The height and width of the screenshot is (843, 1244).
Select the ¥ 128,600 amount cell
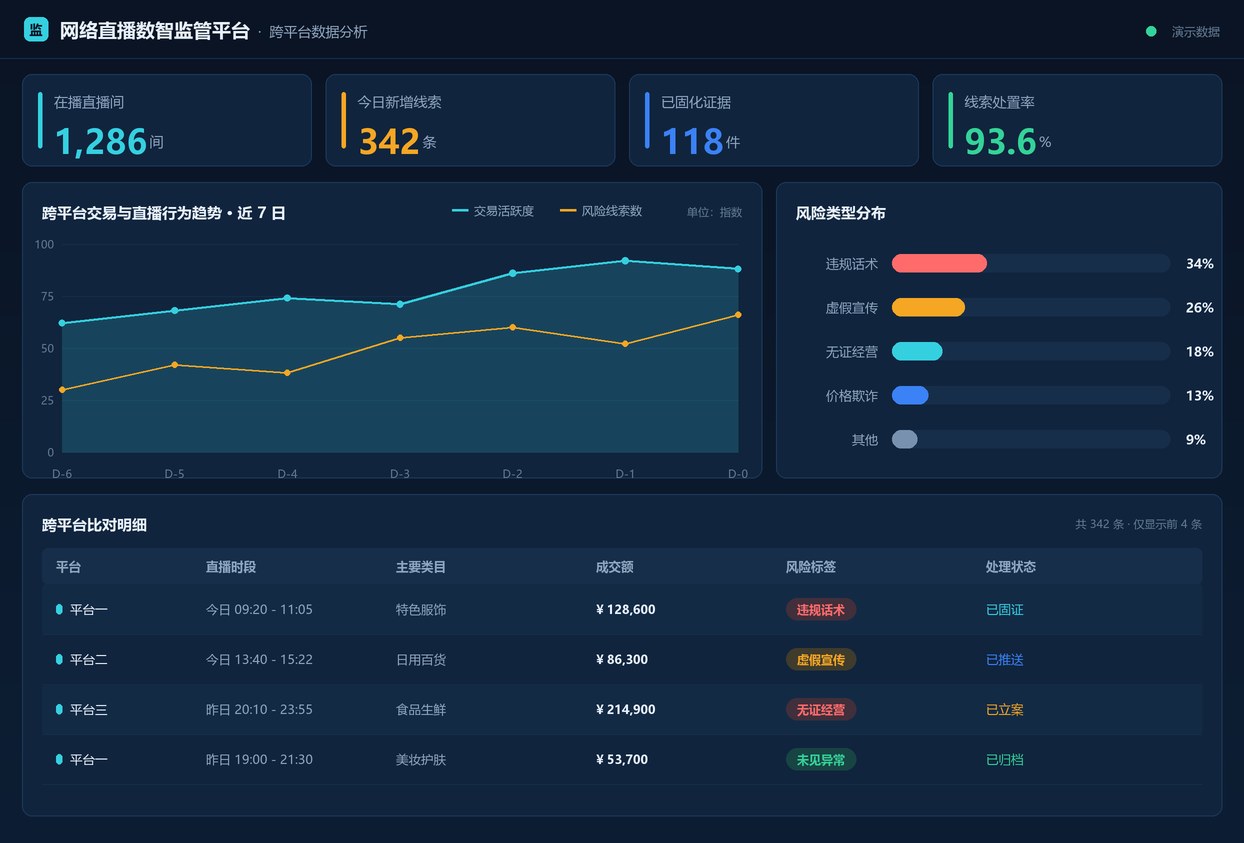[x=626, y=610]
